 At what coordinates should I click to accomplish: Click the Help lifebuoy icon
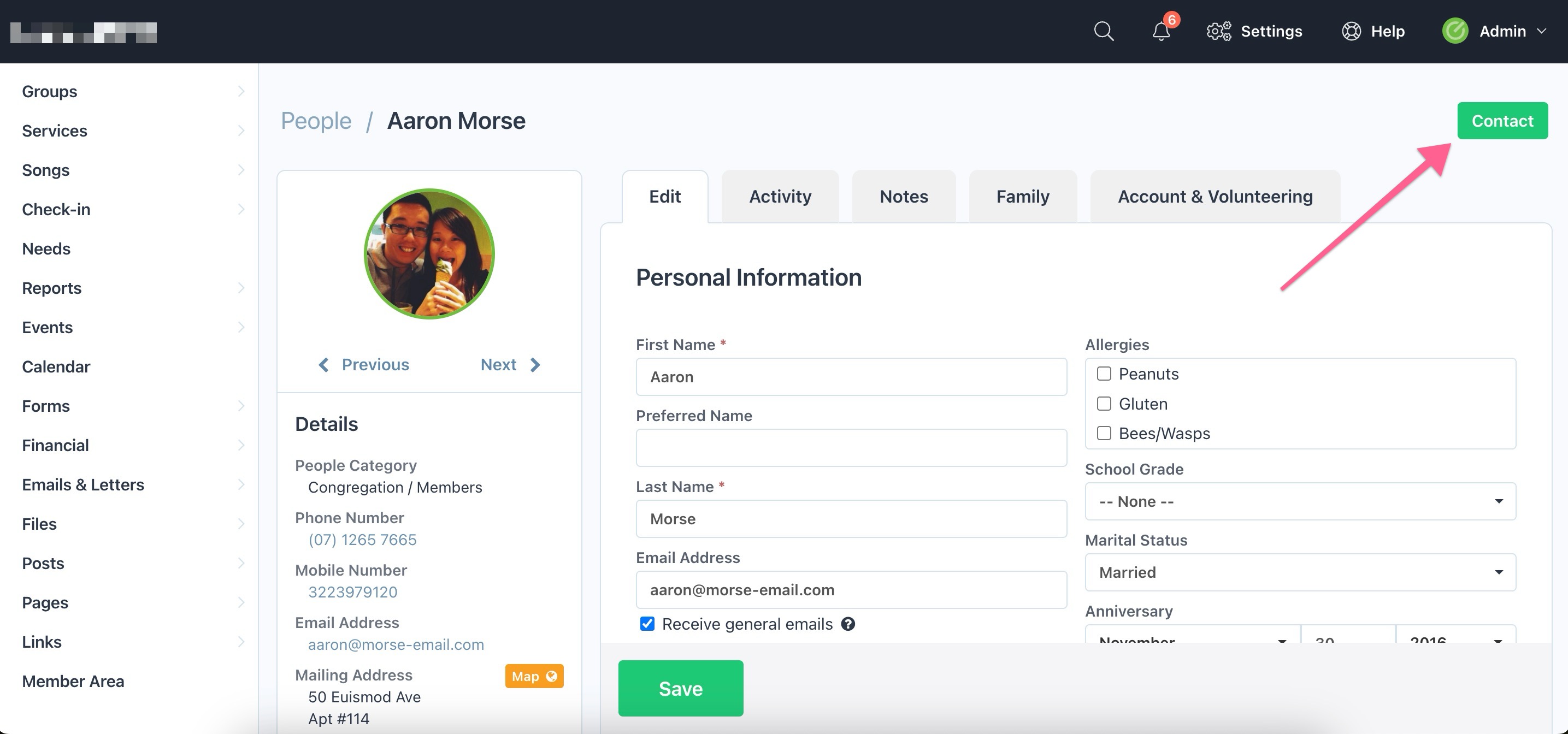coord(1351,31)
